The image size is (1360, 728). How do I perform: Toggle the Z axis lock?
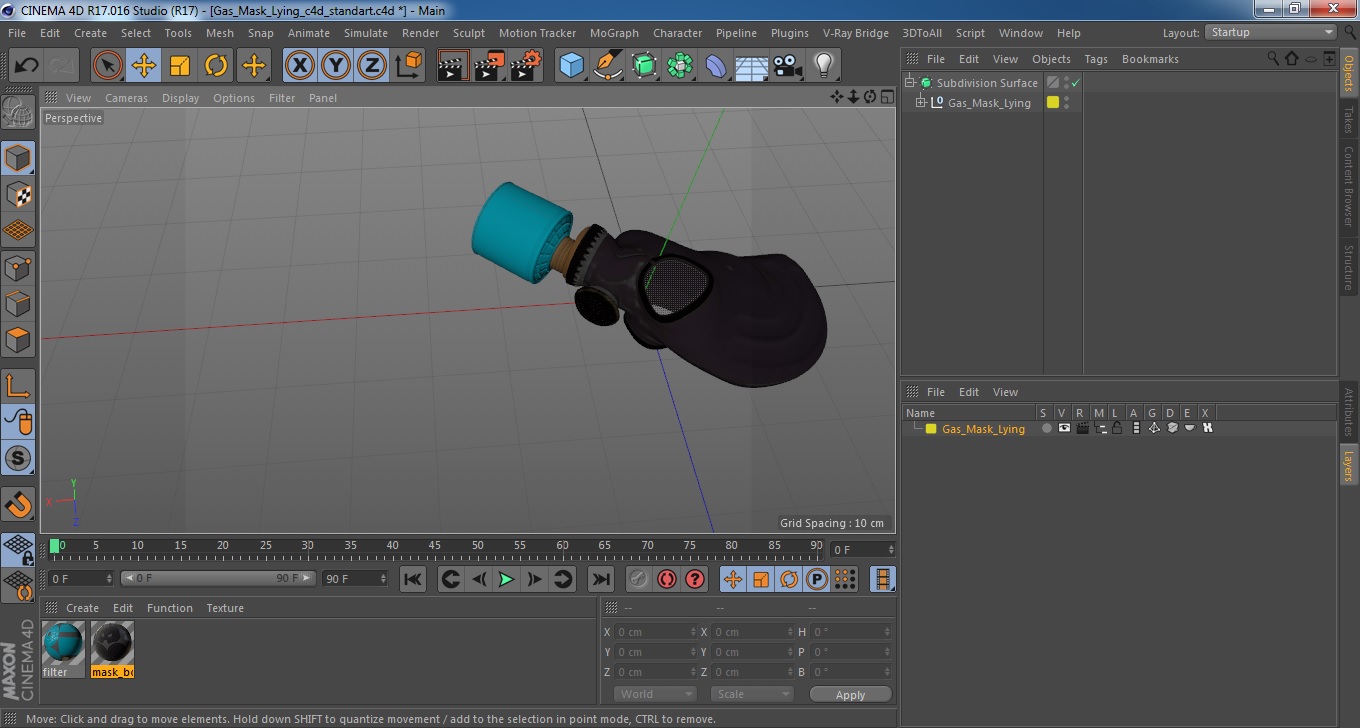[x=372, y=66]
